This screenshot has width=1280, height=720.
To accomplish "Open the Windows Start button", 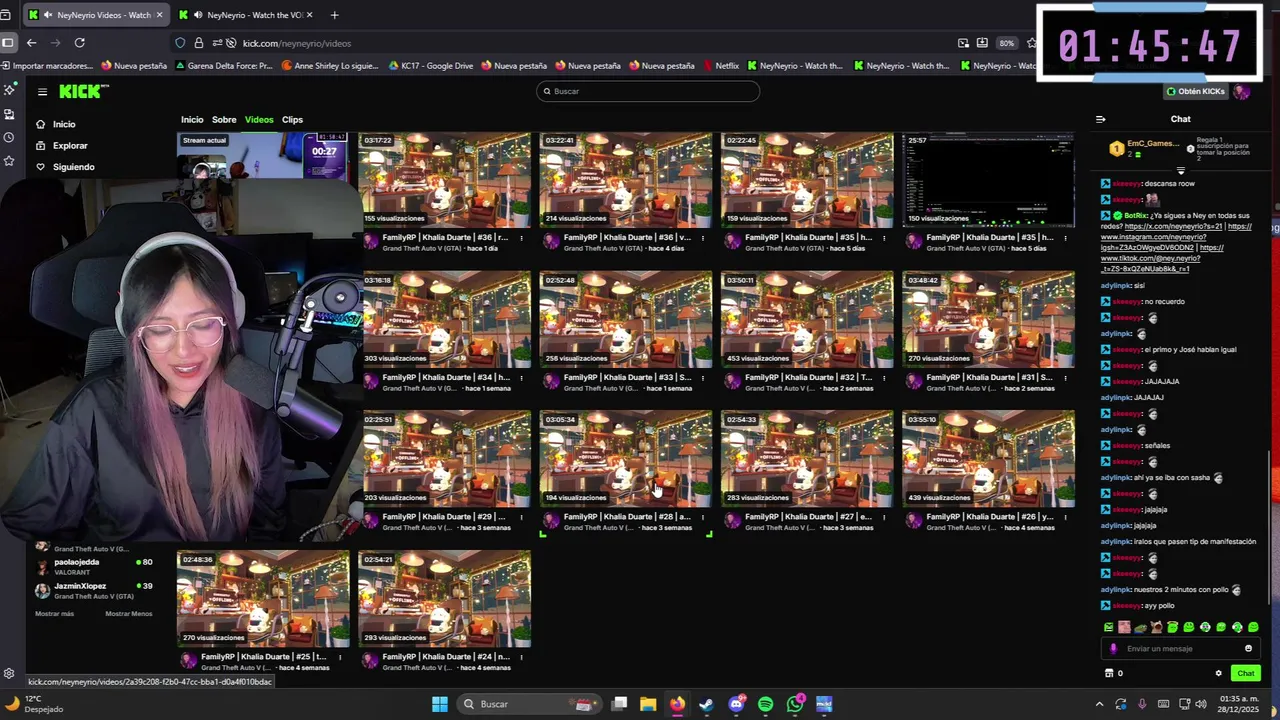I will [440, 704].
